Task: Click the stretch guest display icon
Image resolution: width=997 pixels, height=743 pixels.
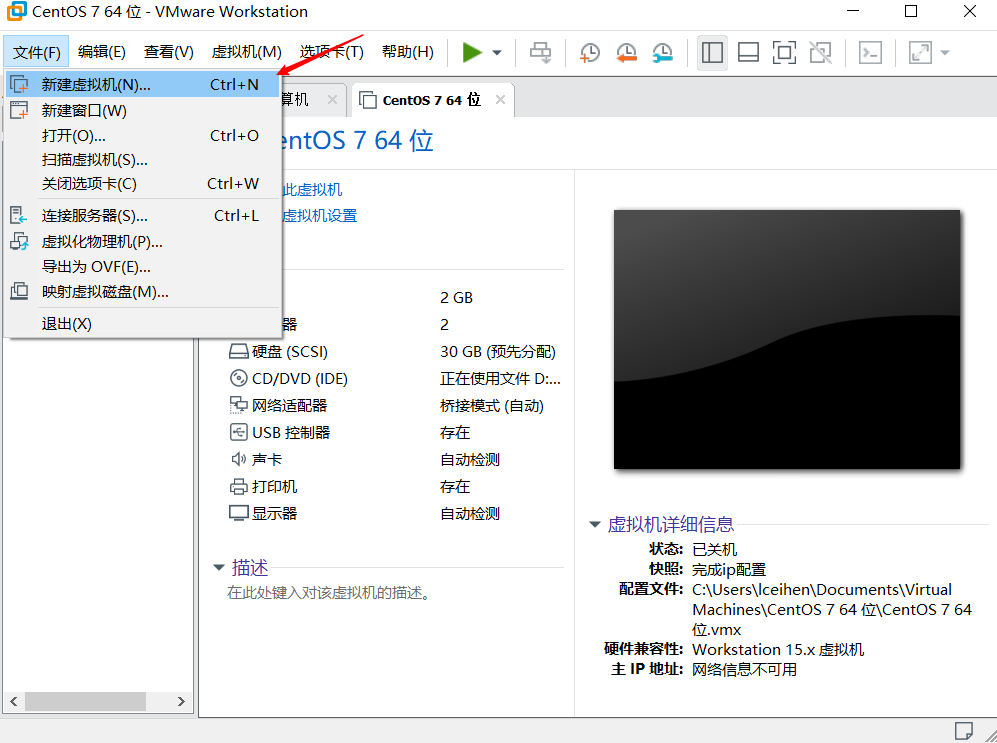Action: coord(920,53)
